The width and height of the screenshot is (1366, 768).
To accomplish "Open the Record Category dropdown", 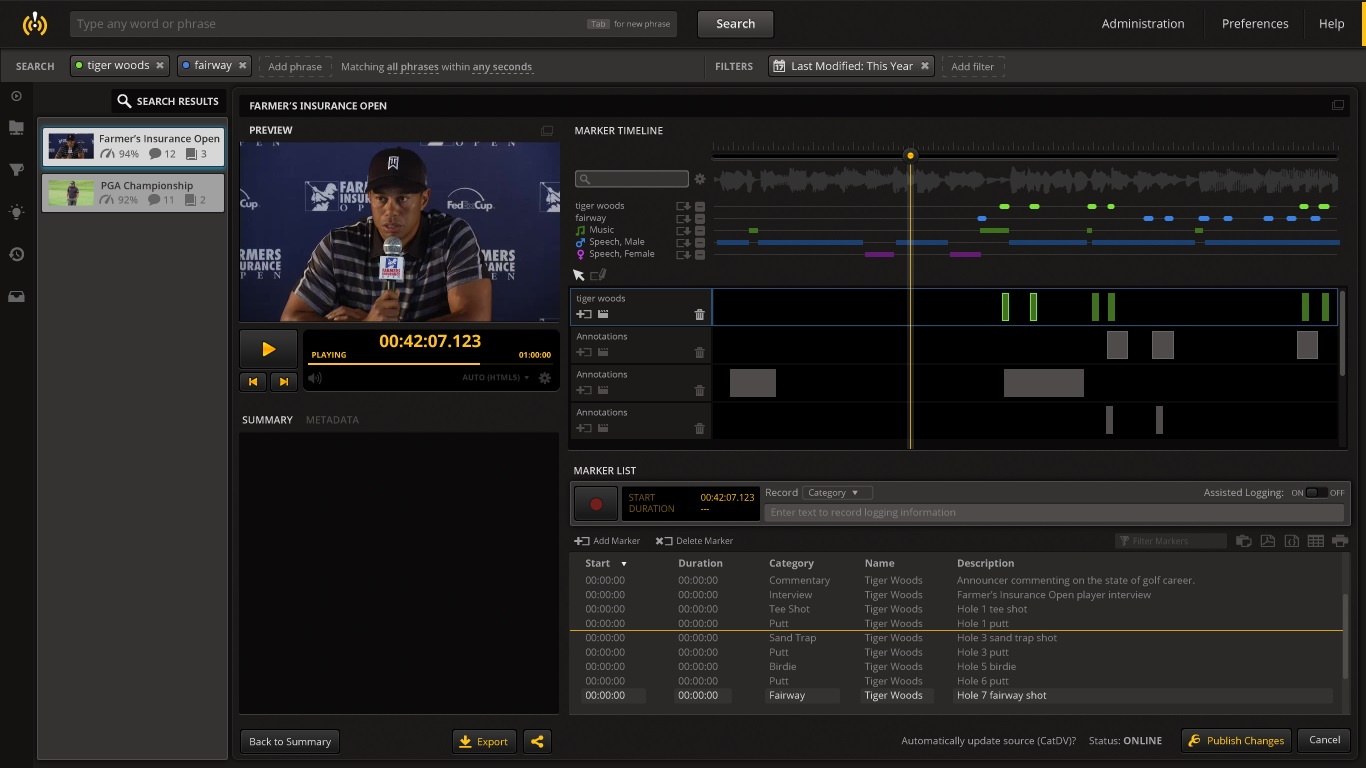I will (x=837, y=492).
